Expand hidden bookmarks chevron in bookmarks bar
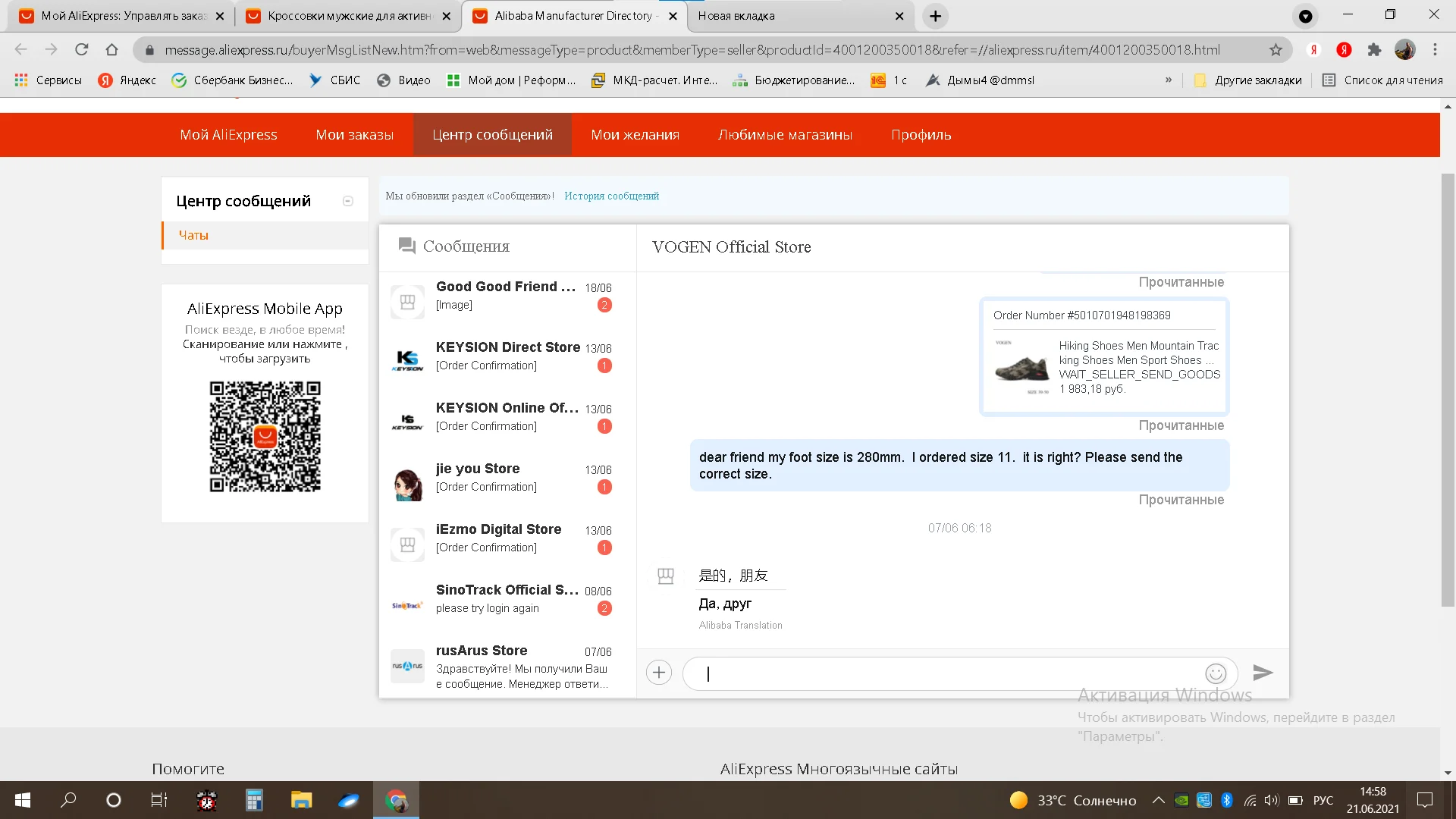Viewport: 1456px width, 819px height. click(x=1169, y=80)
